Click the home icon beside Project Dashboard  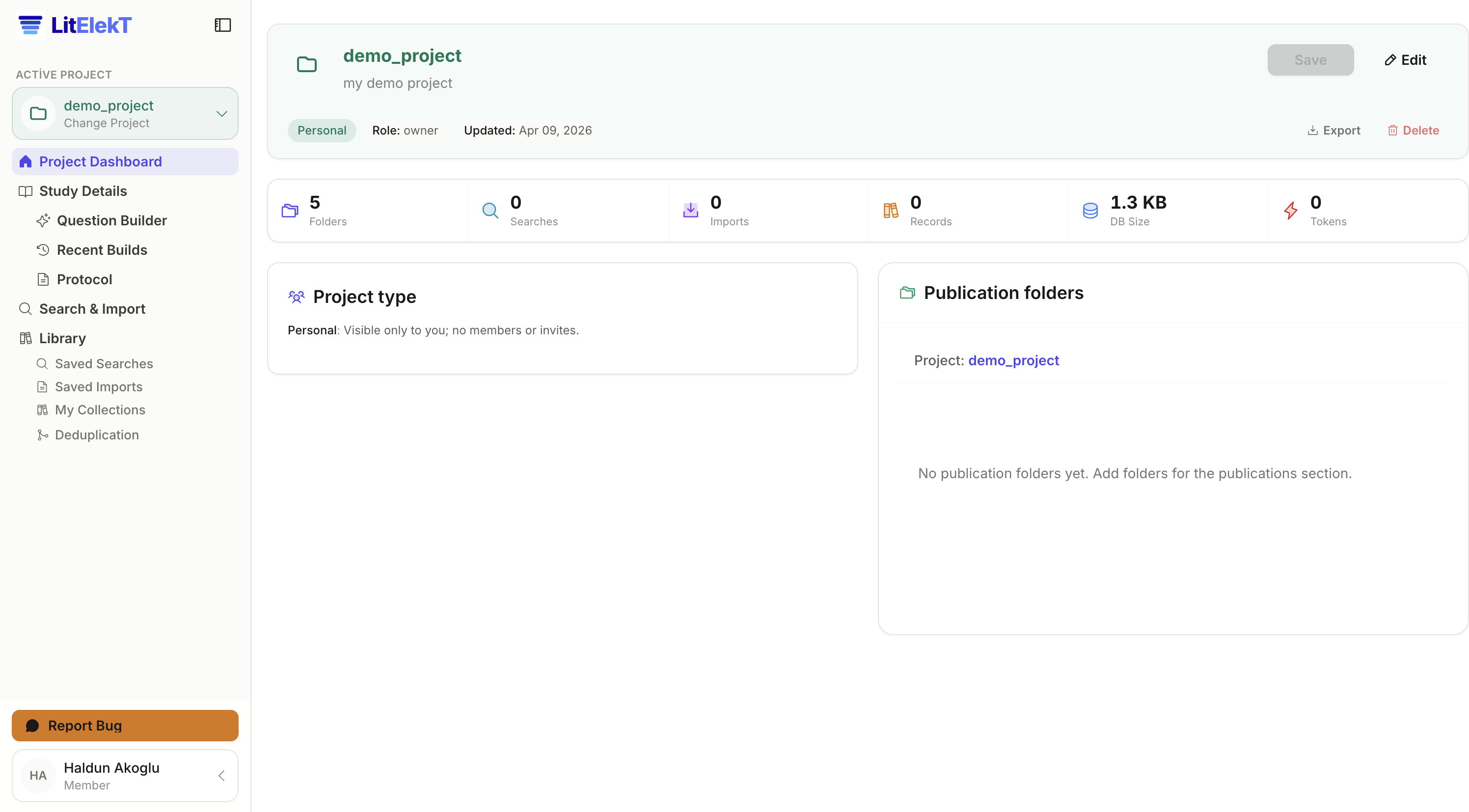[26, 162]
